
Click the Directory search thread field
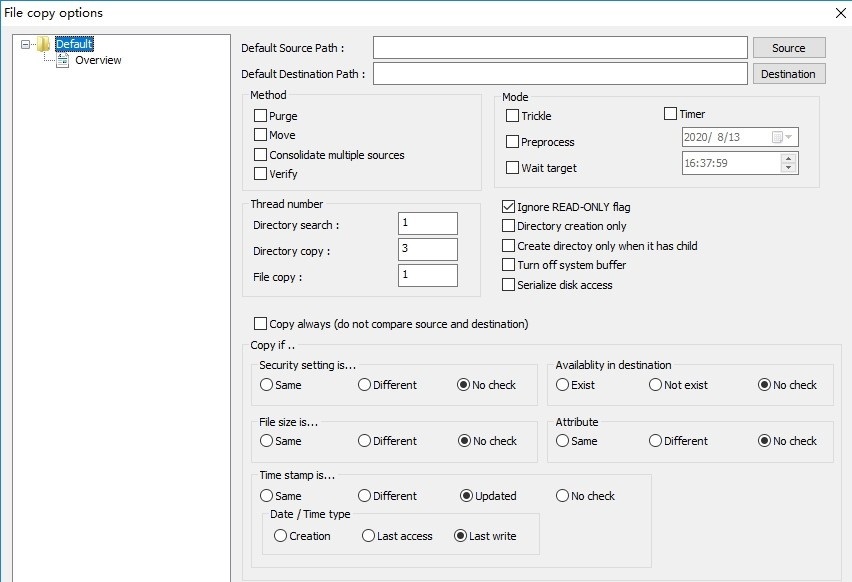(x=428, y=223)
